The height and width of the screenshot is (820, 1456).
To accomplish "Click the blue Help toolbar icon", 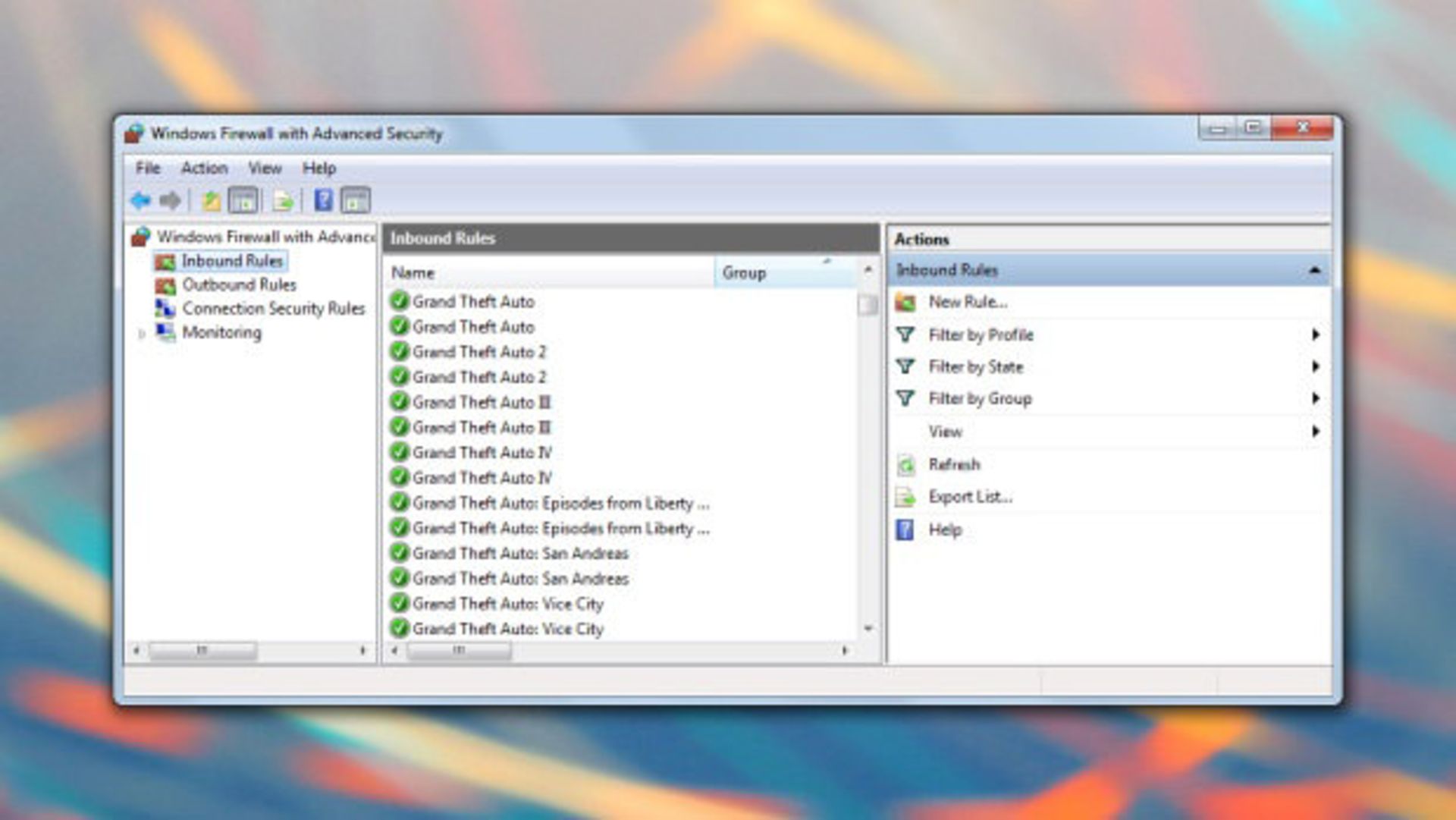I will [324, 200].
